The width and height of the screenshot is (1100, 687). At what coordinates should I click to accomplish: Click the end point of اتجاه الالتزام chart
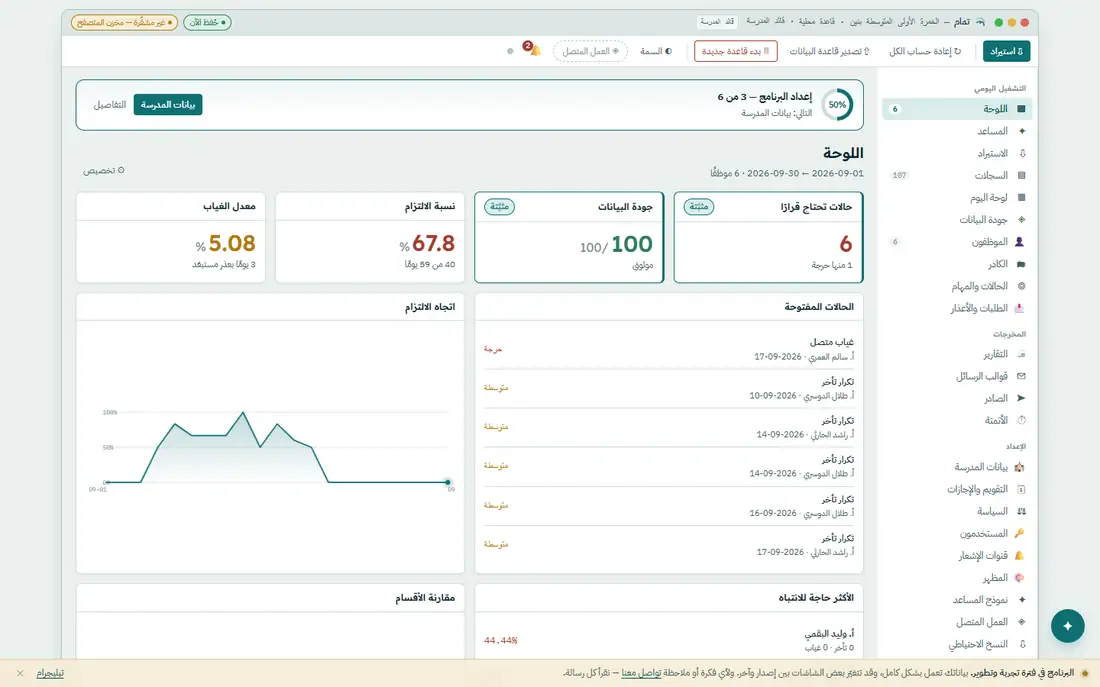(448, 482)
